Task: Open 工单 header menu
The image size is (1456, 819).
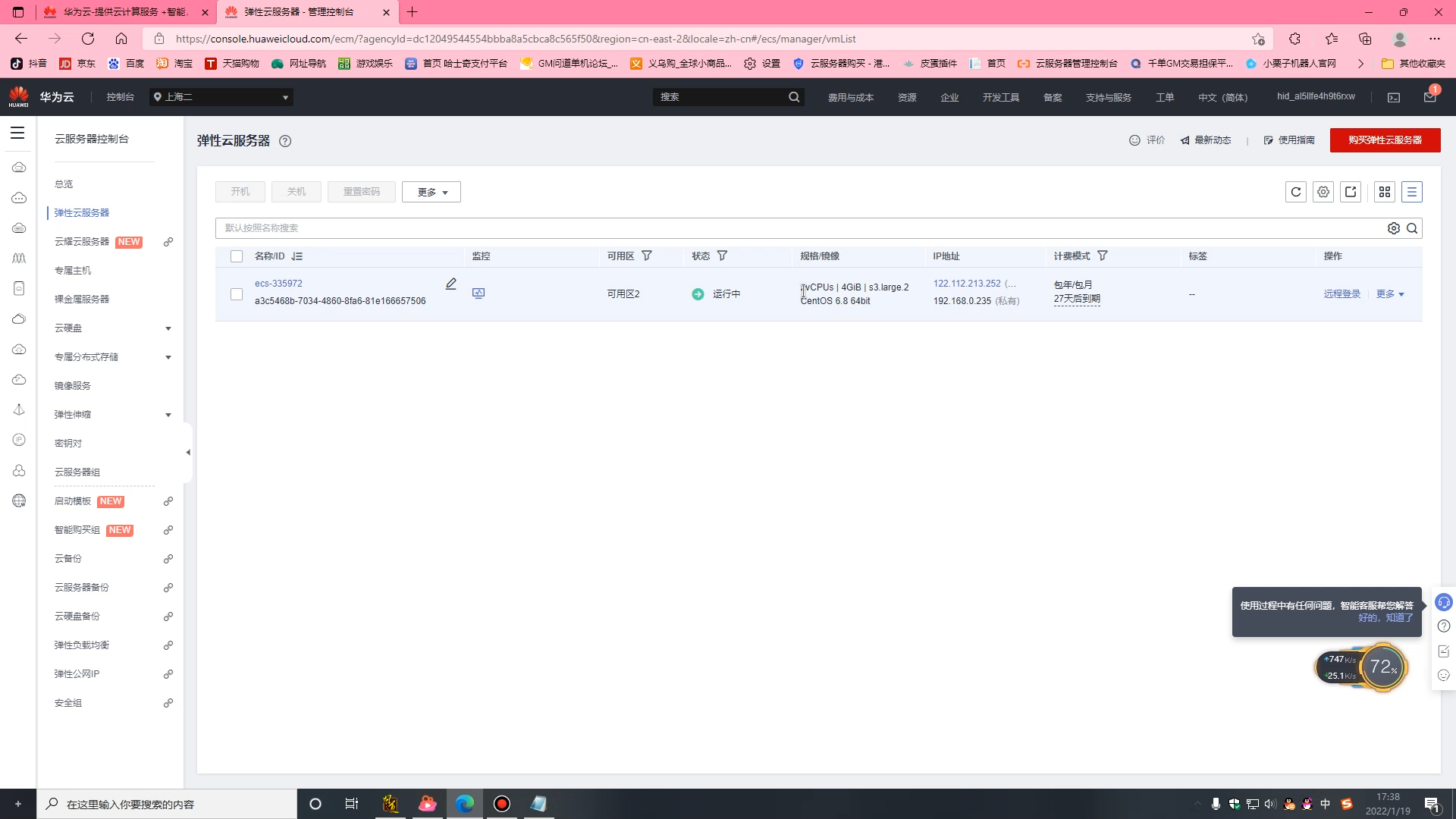Action: click(1165, 97)
